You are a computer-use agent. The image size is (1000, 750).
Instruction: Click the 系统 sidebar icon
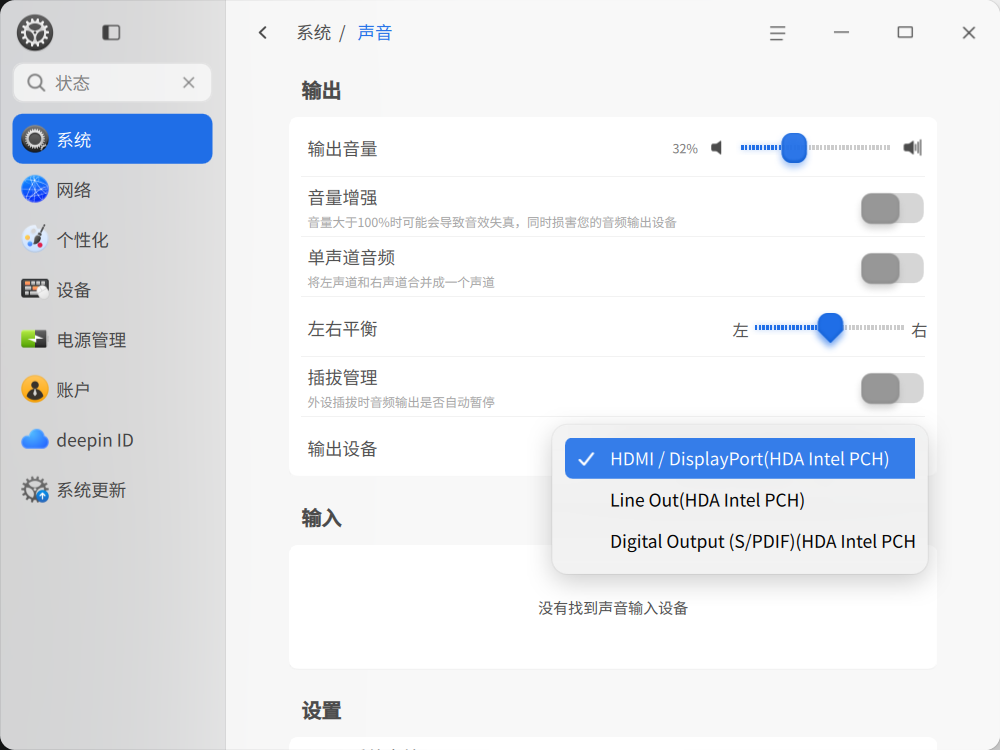pyautogui.click(x=34, y=139)
